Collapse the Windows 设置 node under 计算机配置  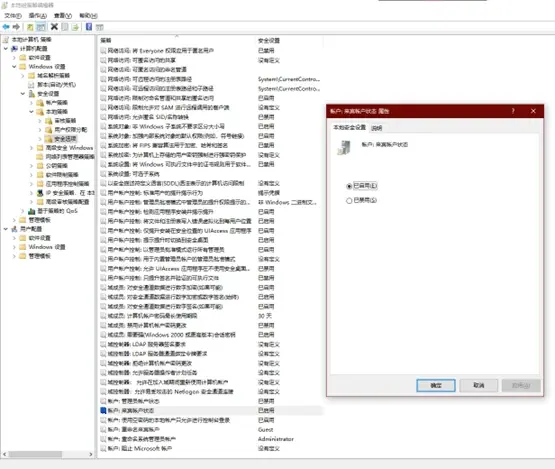14,67
